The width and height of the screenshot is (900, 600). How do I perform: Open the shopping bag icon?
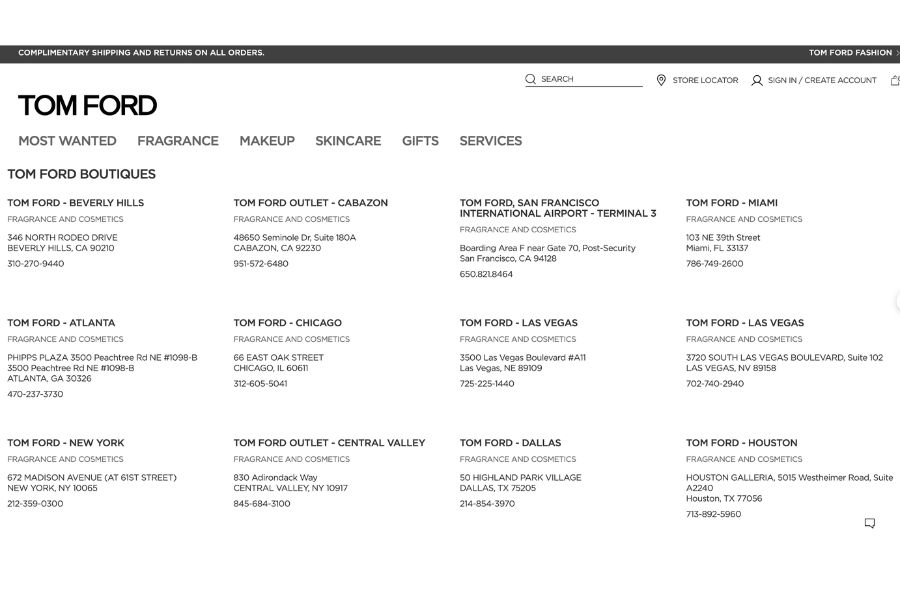pos(895,80)
